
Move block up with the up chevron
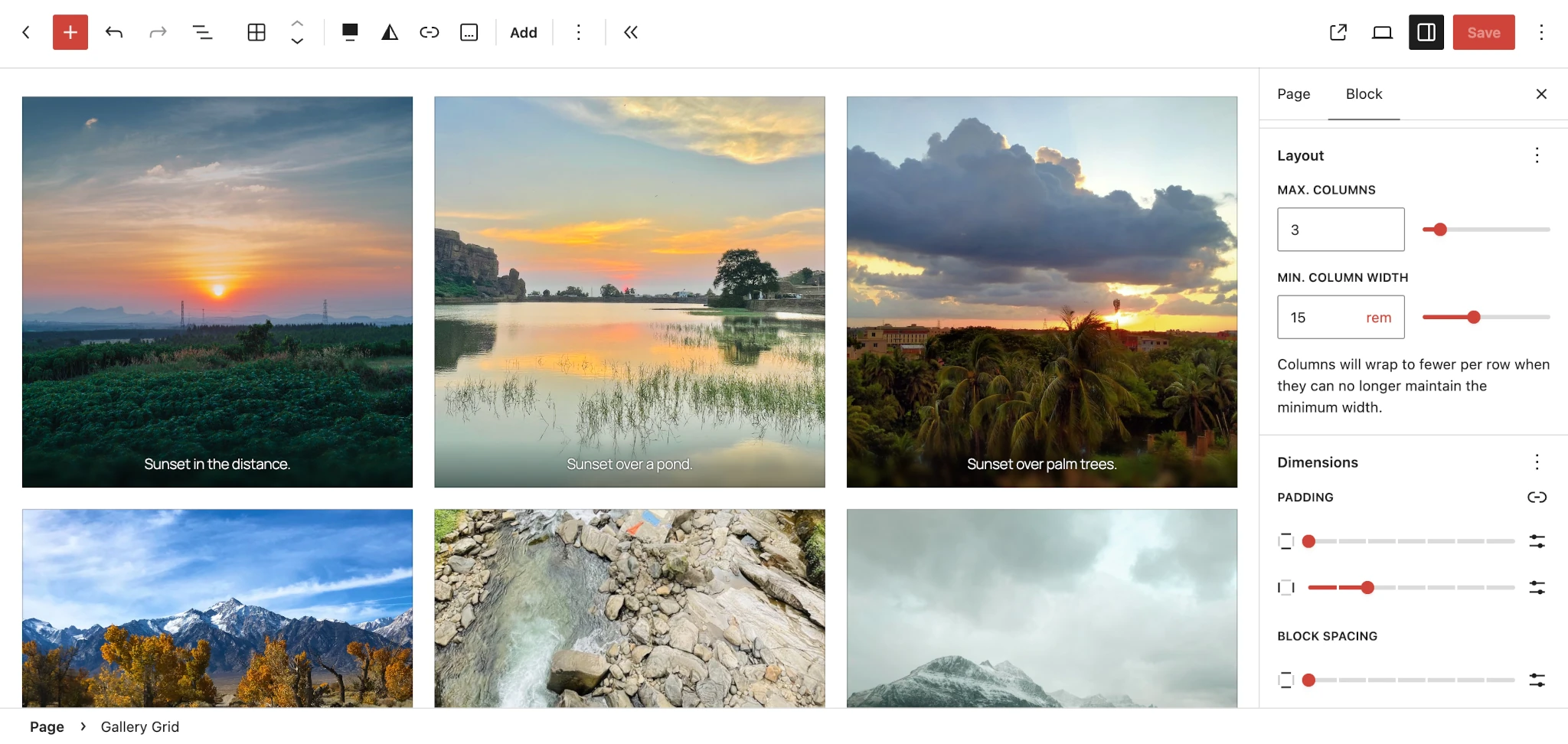point(297,23)
